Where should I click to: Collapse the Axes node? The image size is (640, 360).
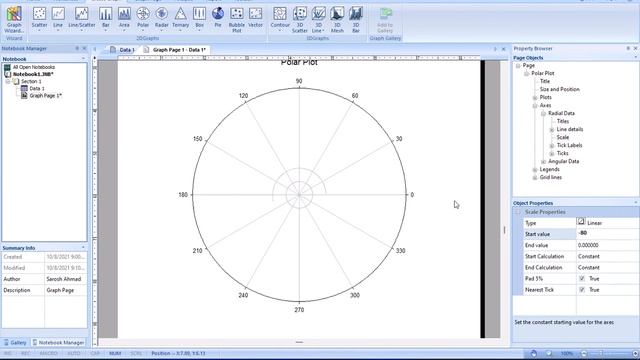[x=535, y=105]
